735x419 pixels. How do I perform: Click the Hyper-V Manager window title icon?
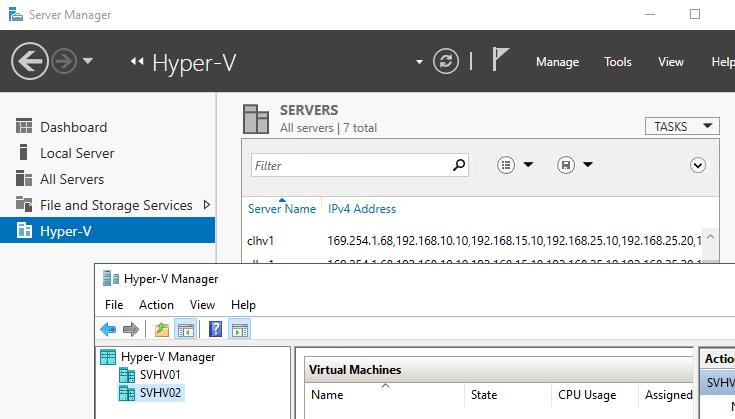pos(111,278)
